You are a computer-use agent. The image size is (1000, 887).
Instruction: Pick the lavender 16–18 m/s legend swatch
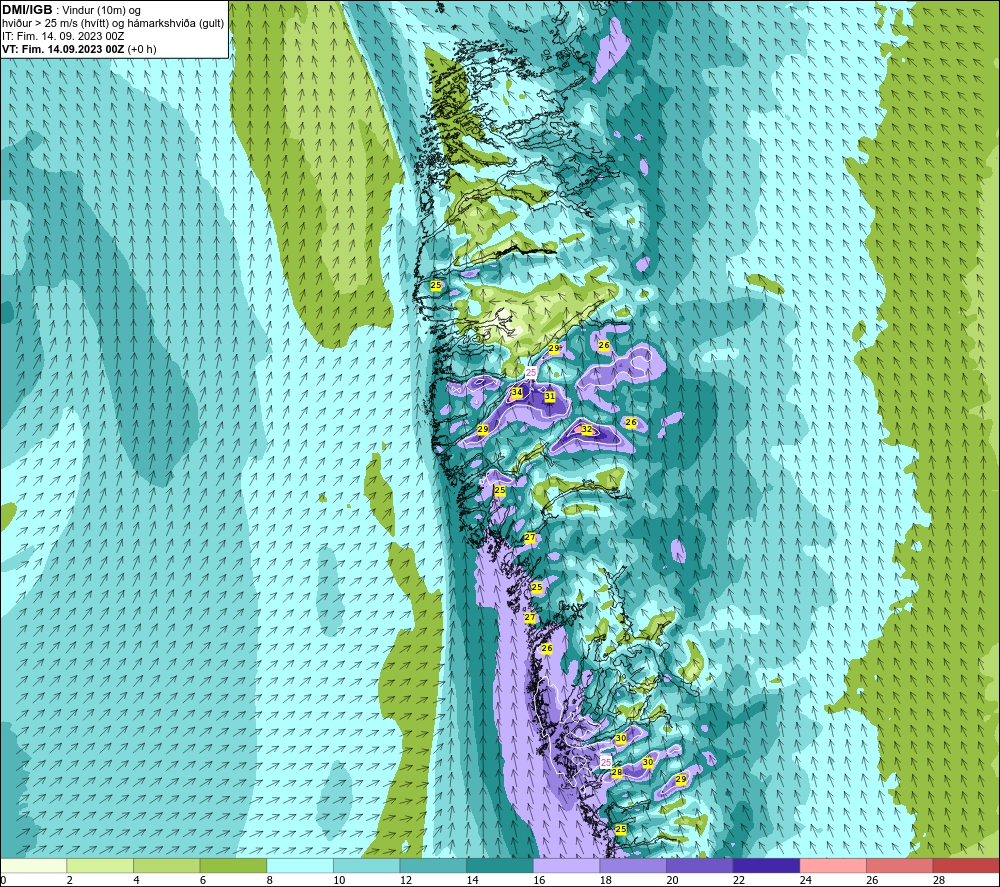[566, 865]
